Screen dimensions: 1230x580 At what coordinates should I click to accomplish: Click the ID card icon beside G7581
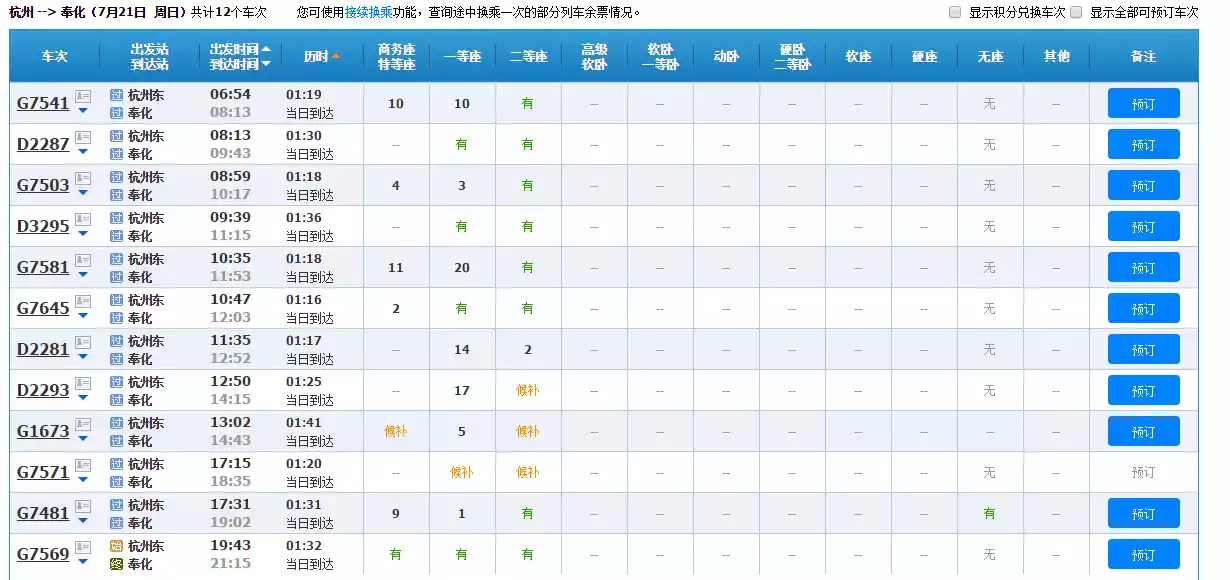point(83,260)
